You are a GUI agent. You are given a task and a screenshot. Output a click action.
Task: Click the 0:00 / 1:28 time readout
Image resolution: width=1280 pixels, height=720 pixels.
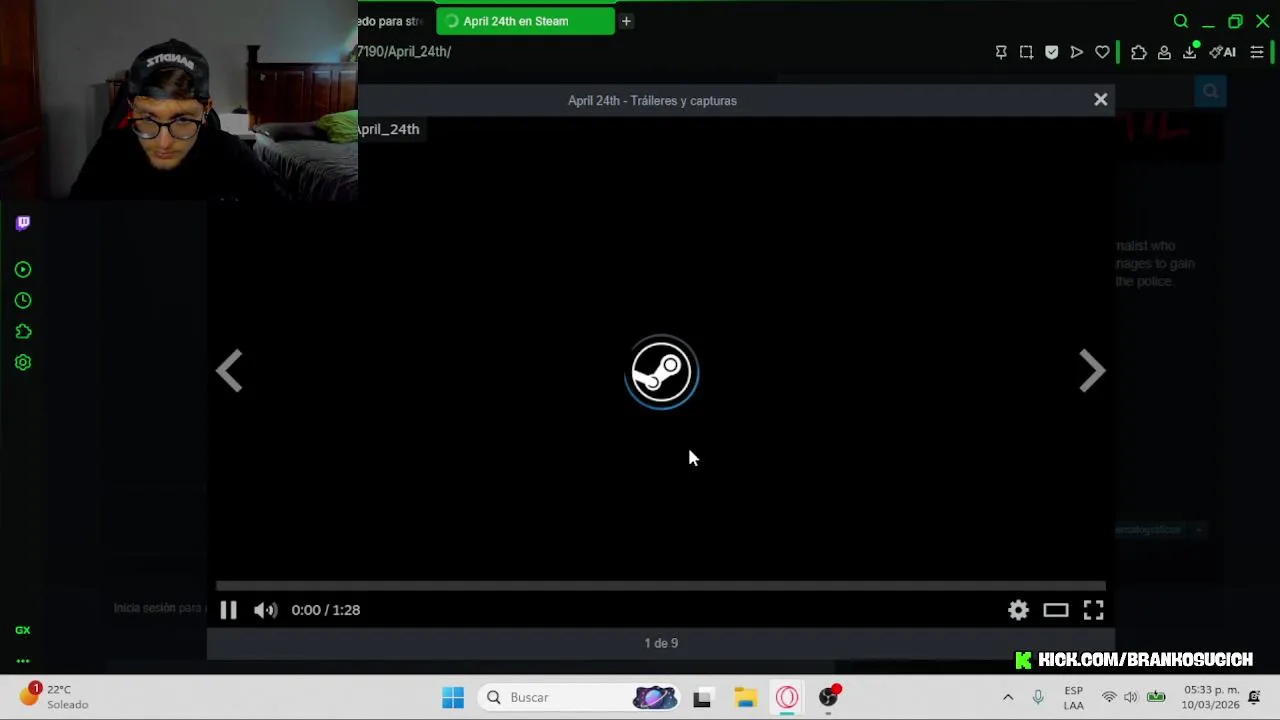click(326, 610)
